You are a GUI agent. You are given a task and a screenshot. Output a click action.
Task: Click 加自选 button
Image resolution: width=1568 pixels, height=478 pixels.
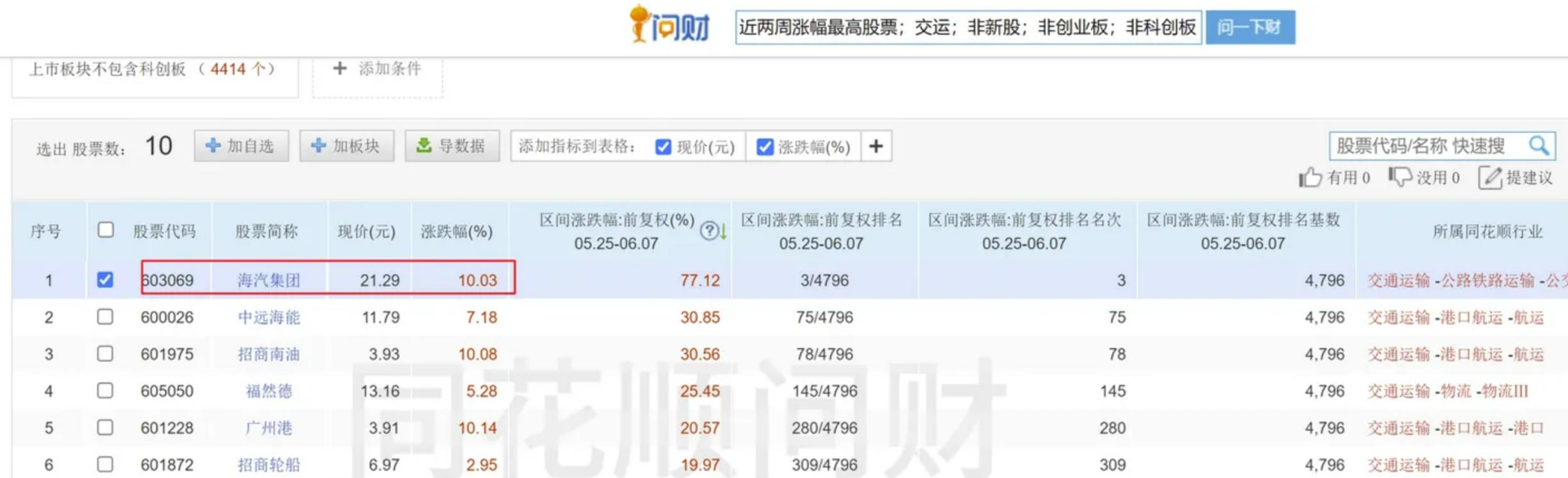click(241, 146)
